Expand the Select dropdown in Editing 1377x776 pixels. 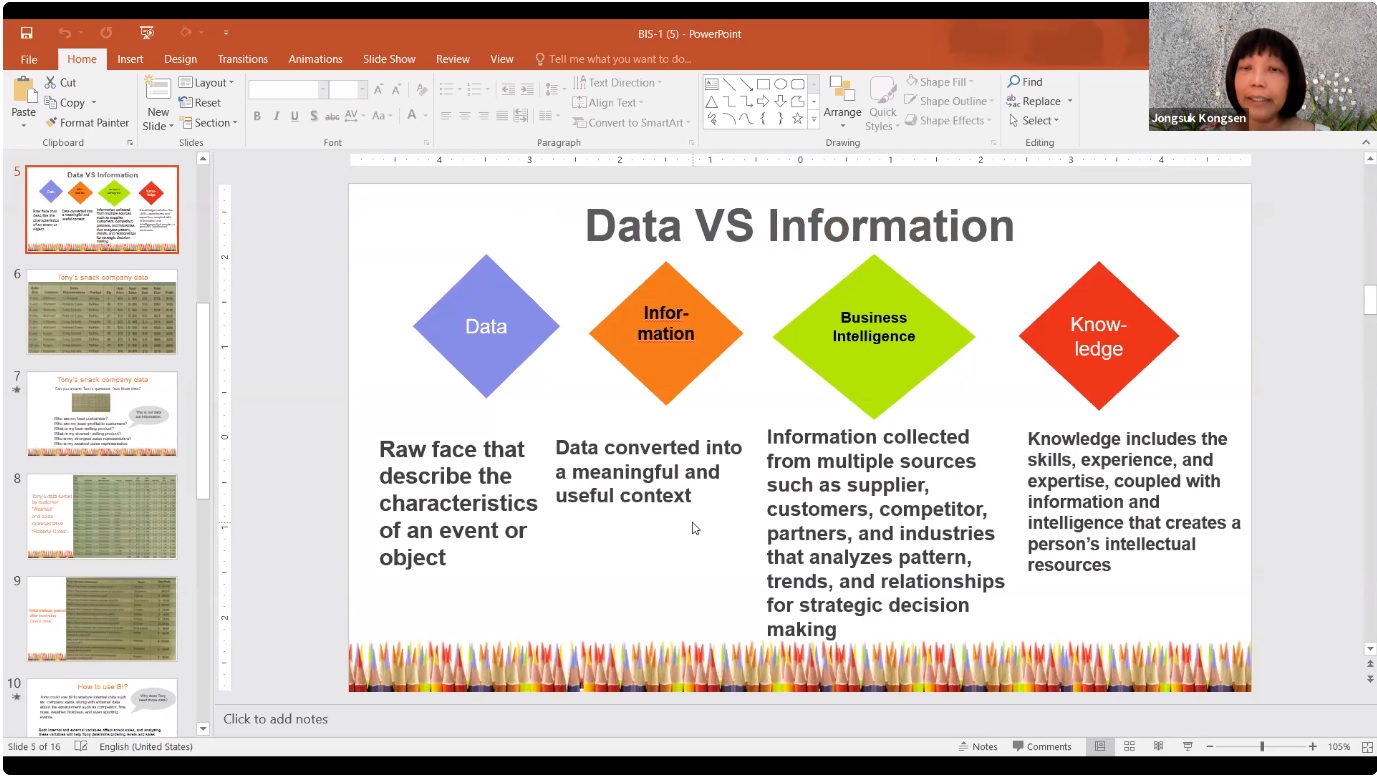click(x=1033, y=121)
